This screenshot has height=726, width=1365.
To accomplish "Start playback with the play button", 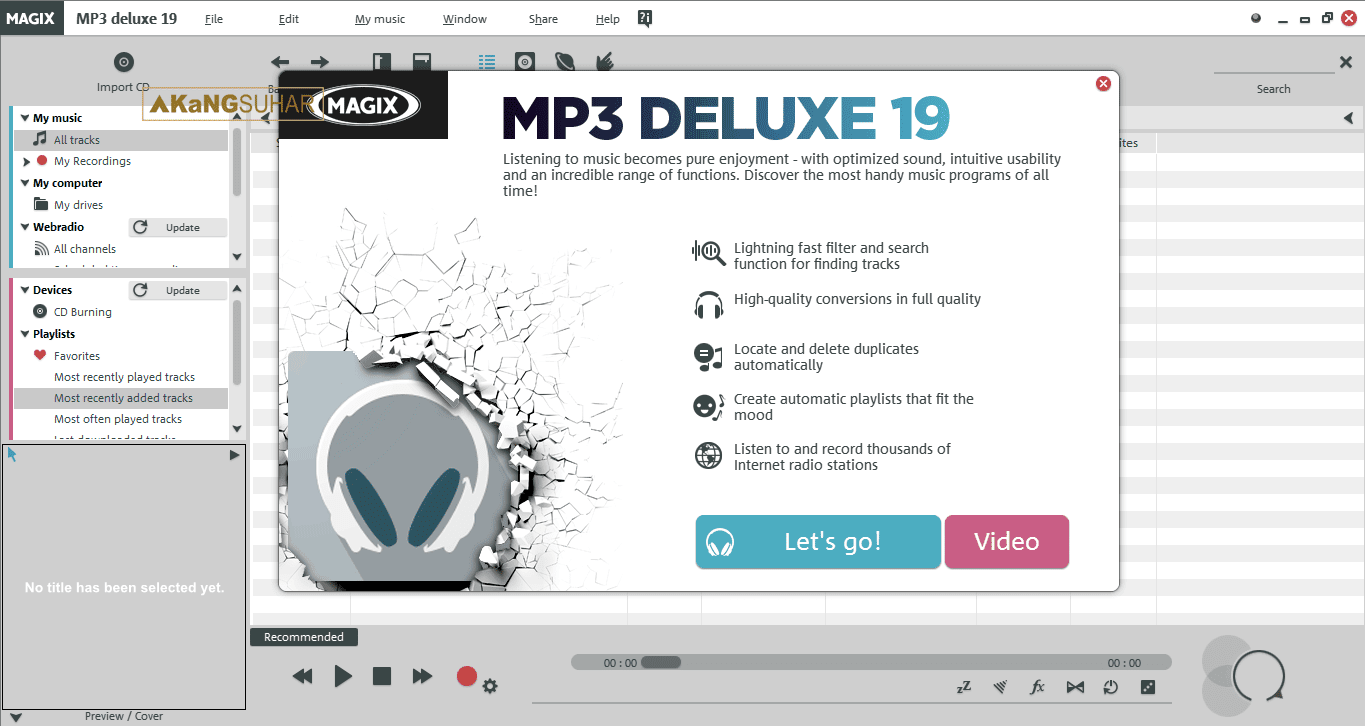I will click(343, 676).
